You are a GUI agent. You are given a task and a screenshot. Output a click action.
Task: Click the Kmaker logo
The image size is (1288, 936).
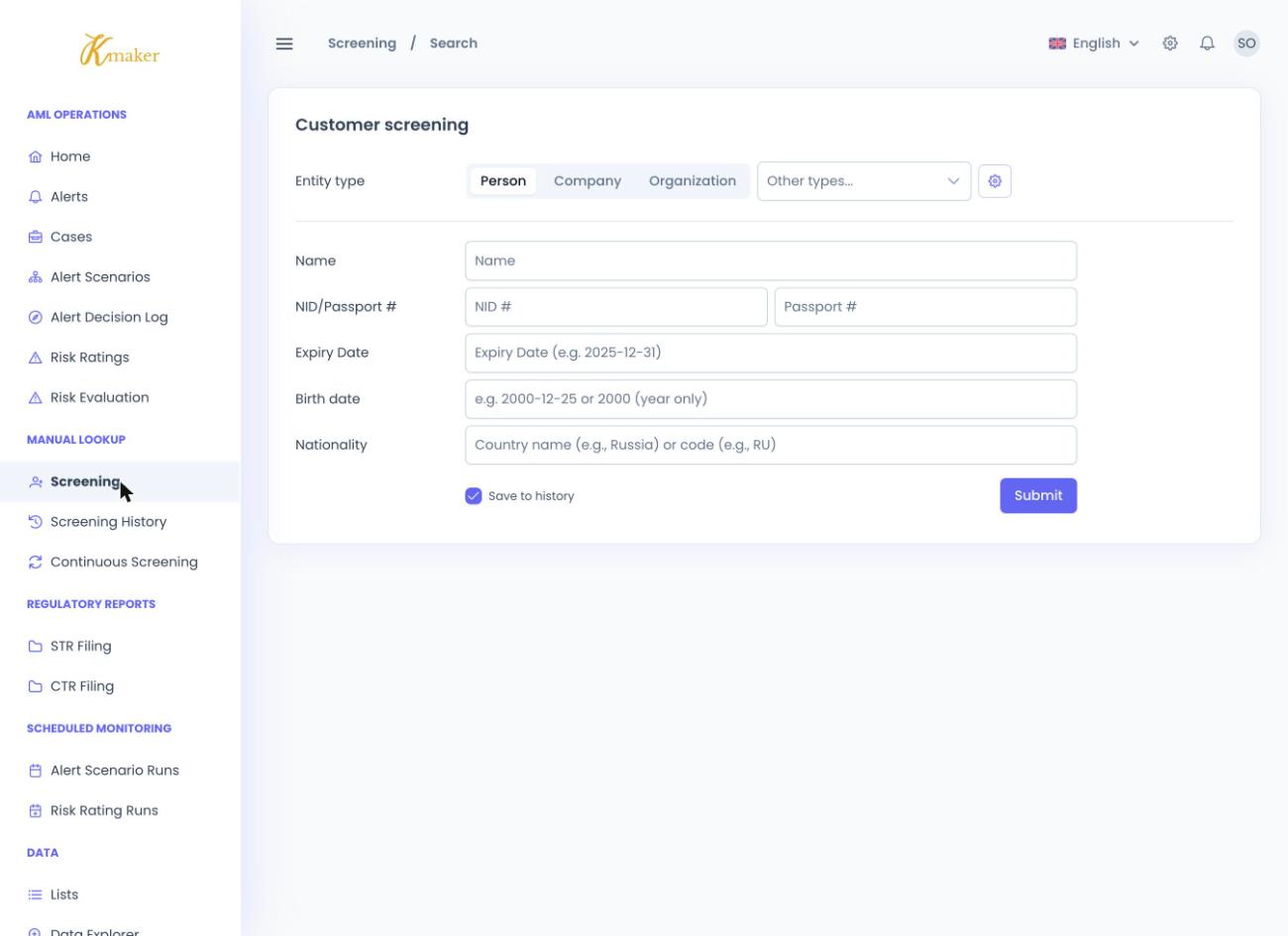(120, 52)
